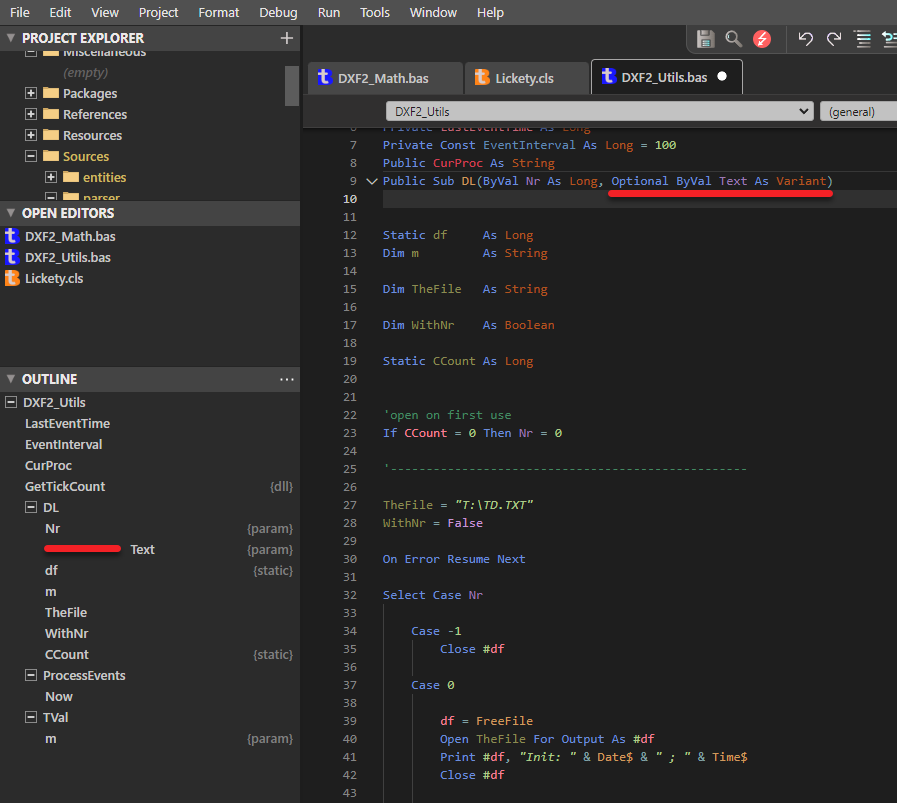Image resolution: width=897 pixels, height=803 pixels.
Task: Open the Outline panel options ellipsis
Action: tap(287, 378)
